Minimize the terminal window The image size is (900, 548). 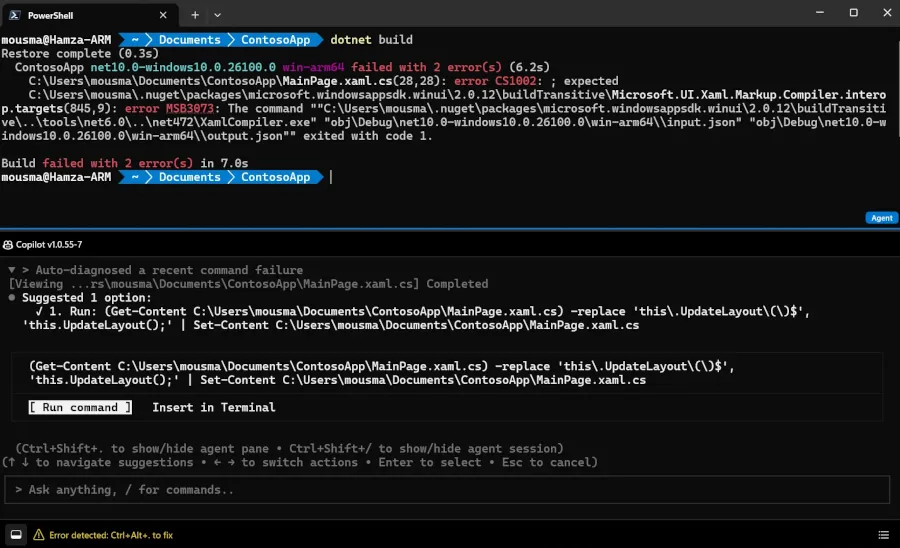[820, 13]
